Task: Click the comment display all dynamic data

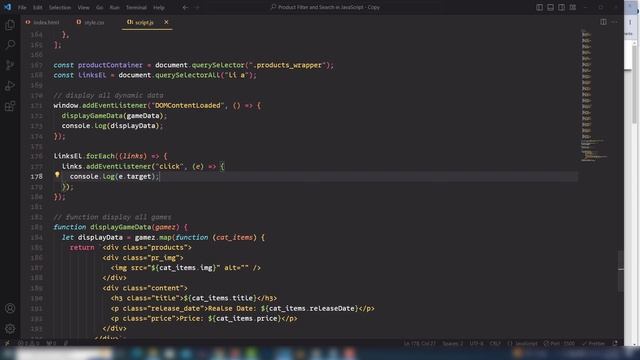Action: click(108, 95)
